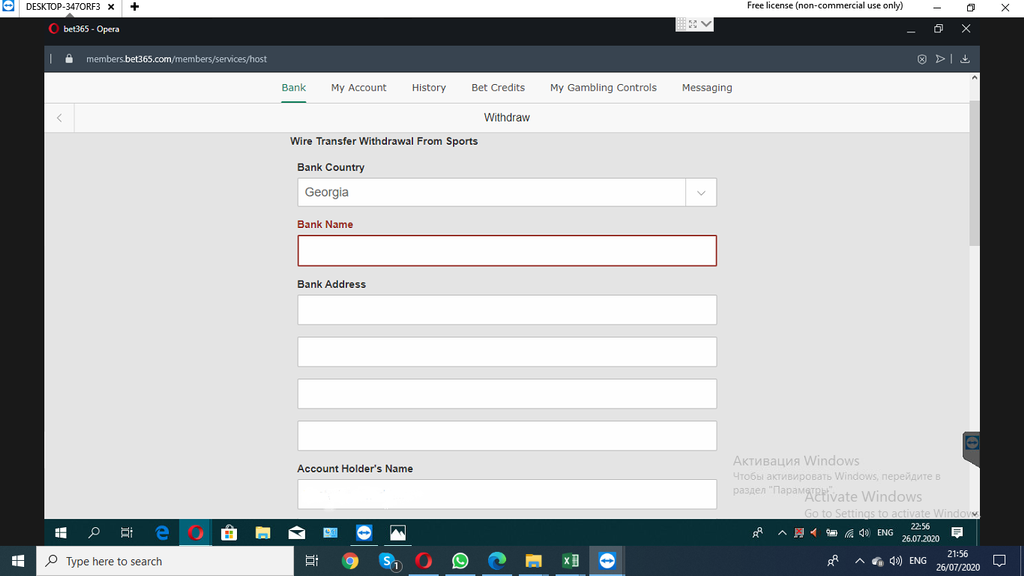The height and width of the screenshot is (576, 1024).
Task: Click the TeamViewer toolbar grid handle icon
Action: (x=681, y=24)
